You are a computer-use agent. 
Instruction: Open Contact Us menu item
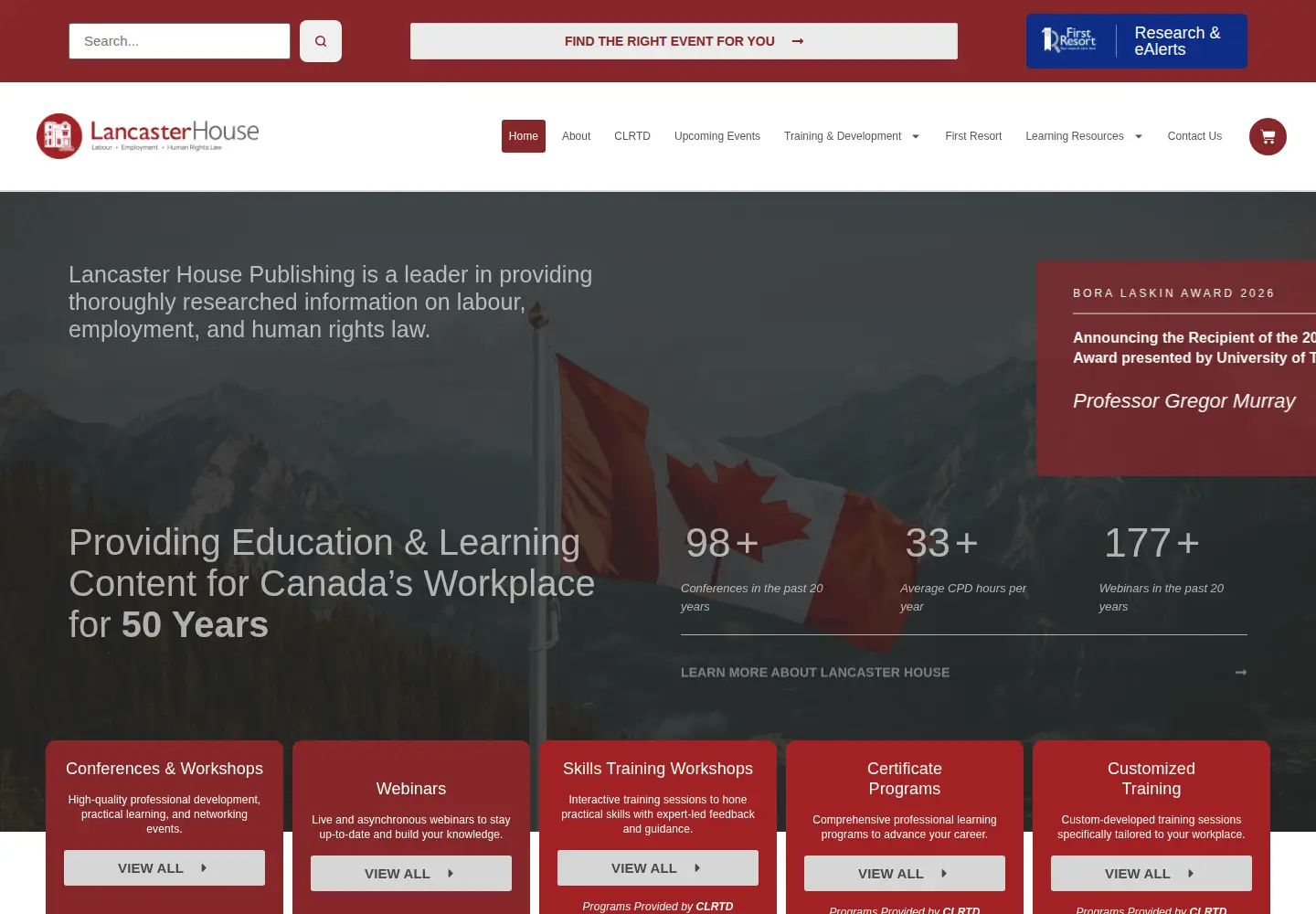point(1194,136)
